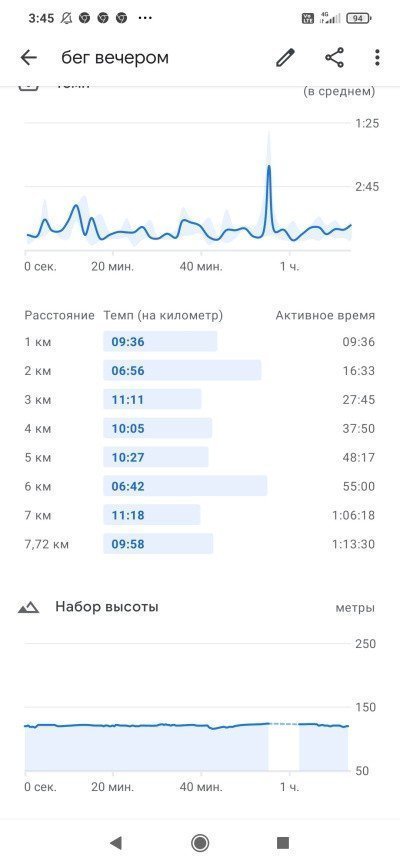The image size is (400, 867).
Task: Tap the dashed gap in elevation chart
Action: (283, 724)
